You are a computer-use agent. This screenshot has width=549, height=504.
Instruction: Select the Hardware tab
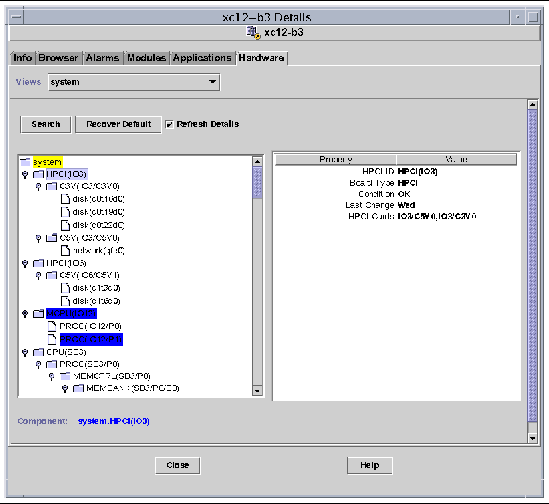(x=262, y=58)
